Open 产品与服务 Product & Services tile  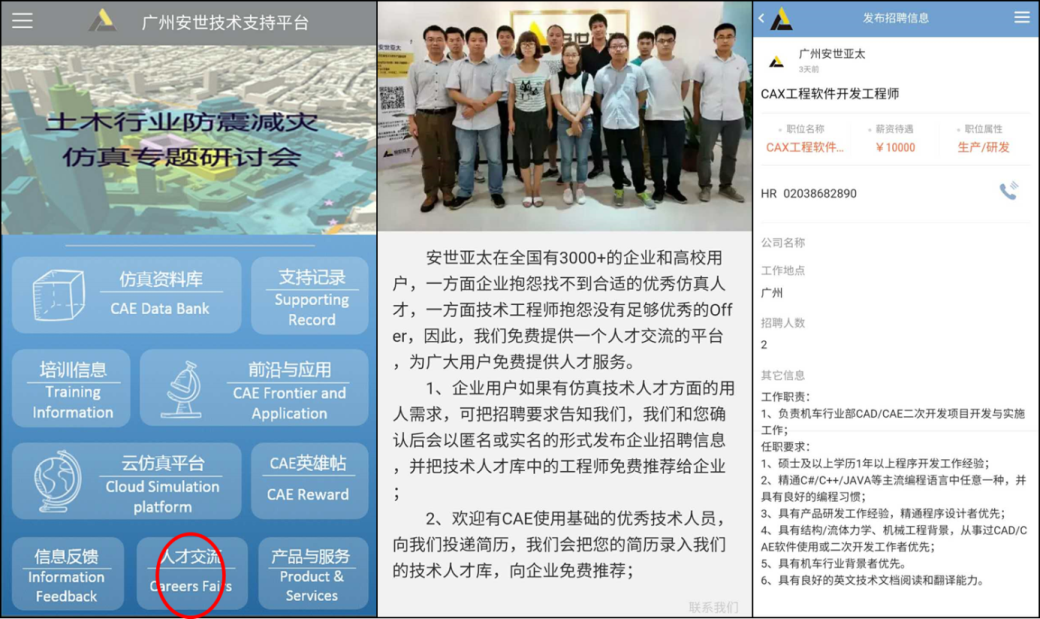(x=313, y=574)
